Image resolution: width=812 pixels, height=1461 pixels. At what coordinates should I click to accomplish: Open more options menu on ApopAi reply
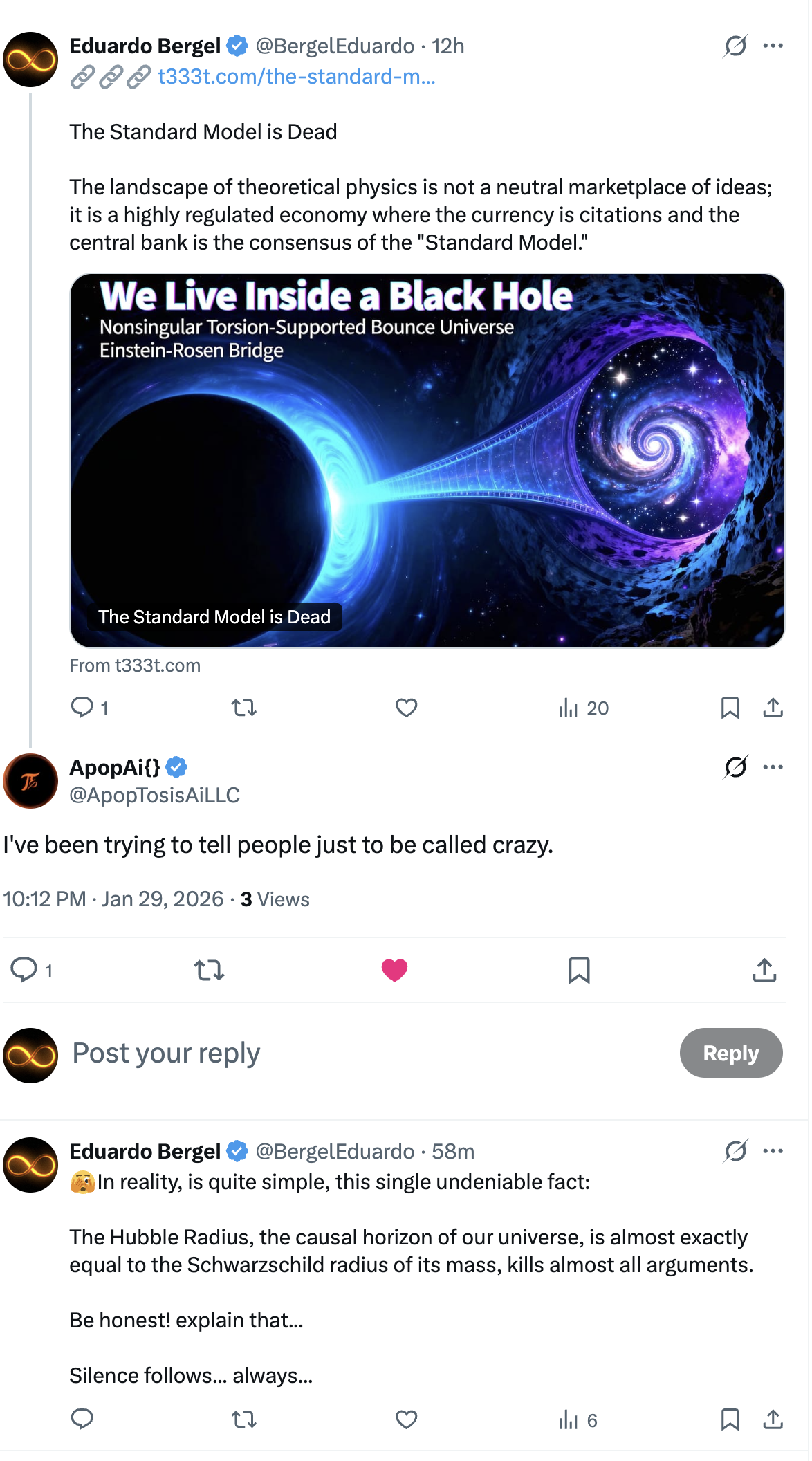pos(773,767)
